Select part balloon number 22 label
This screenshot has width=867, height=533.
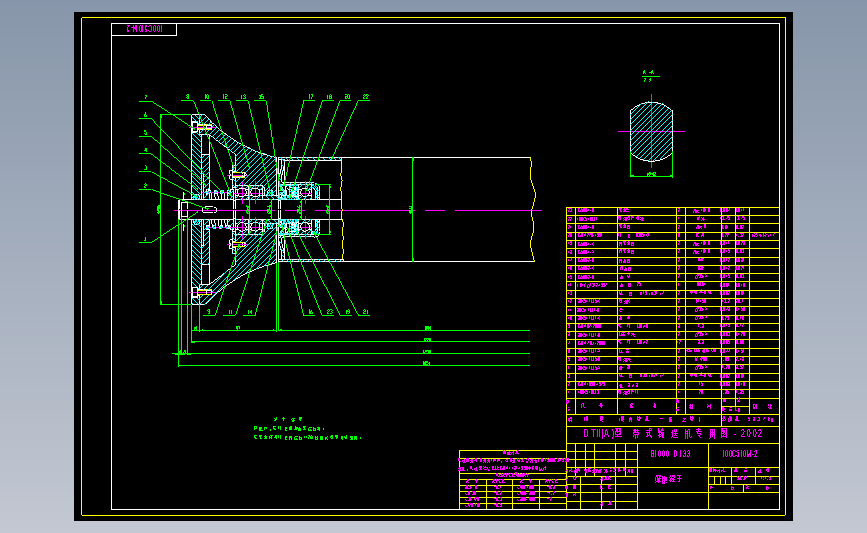365,97
